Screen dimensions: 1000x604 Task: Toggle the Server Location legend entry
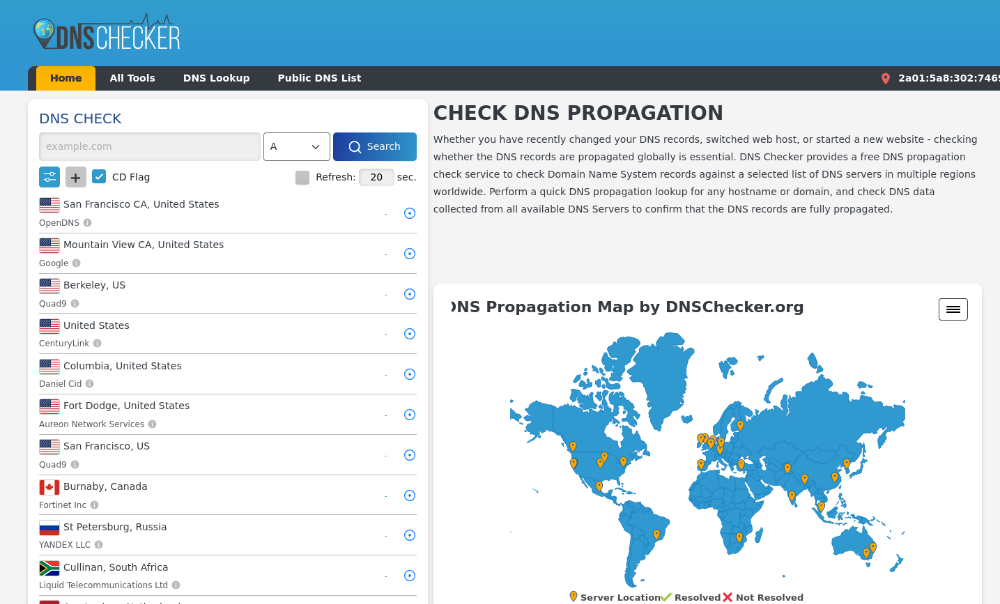click(615, 598)
